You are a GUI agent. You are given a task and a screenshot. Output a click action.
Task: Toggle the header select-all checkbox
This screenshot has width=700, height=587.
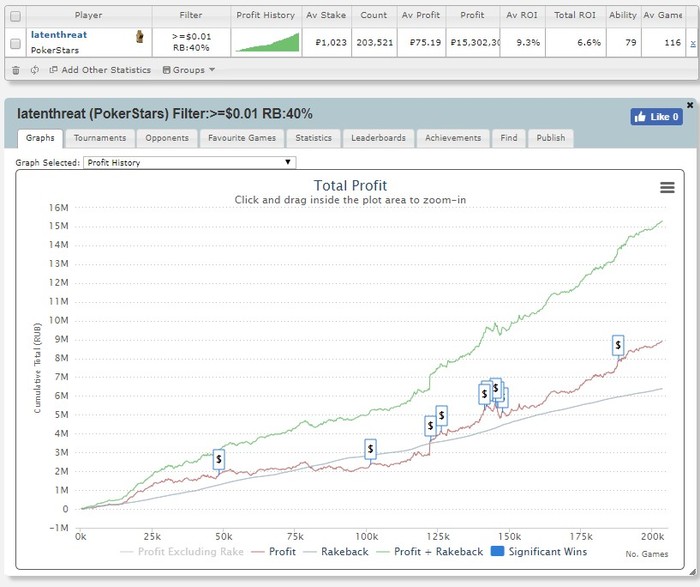click(16, 17)
